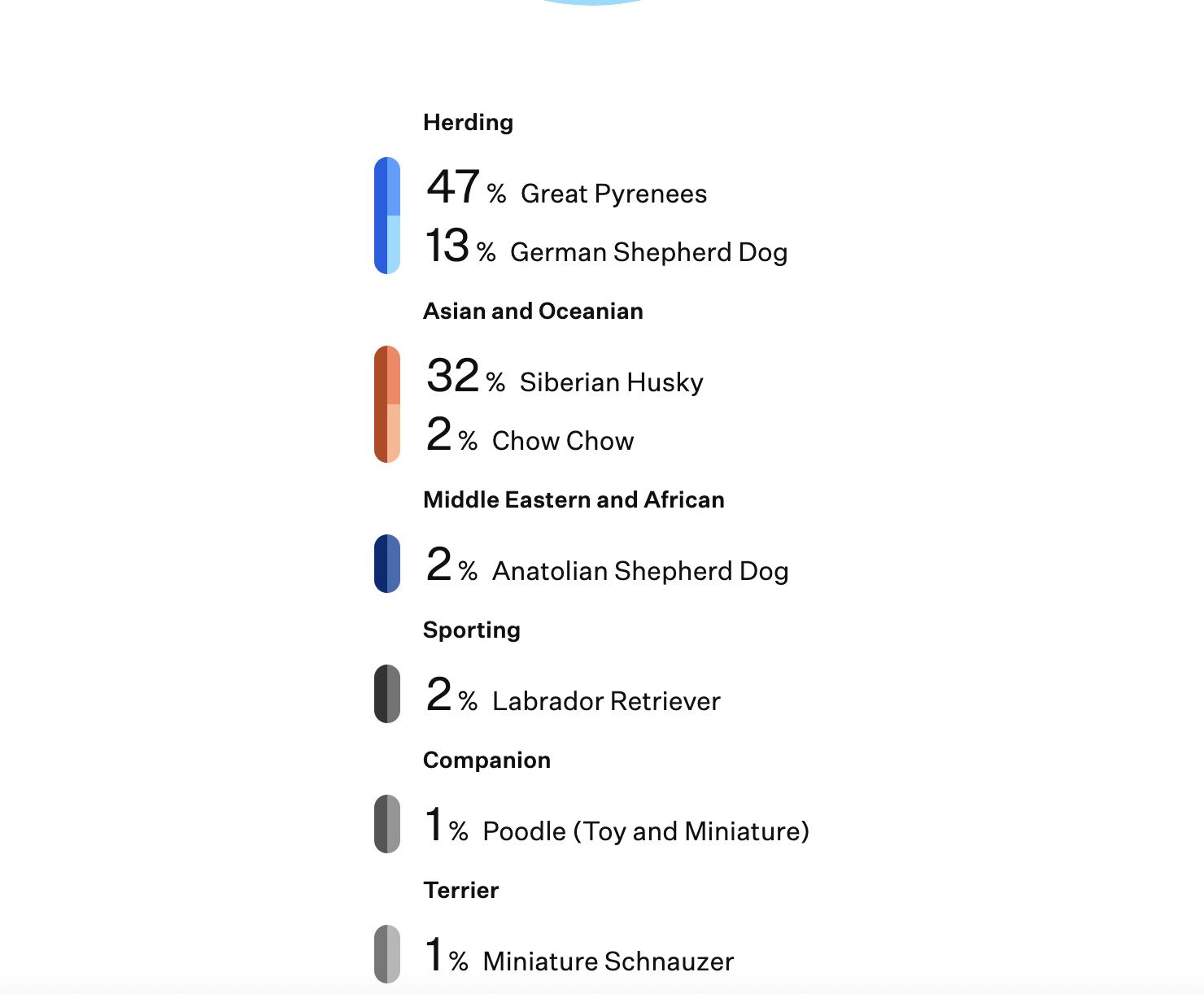Viewport: 1204px width, 994px height.
Task: Click the Middle Eastern and African heading
Action: click(574, 499)
